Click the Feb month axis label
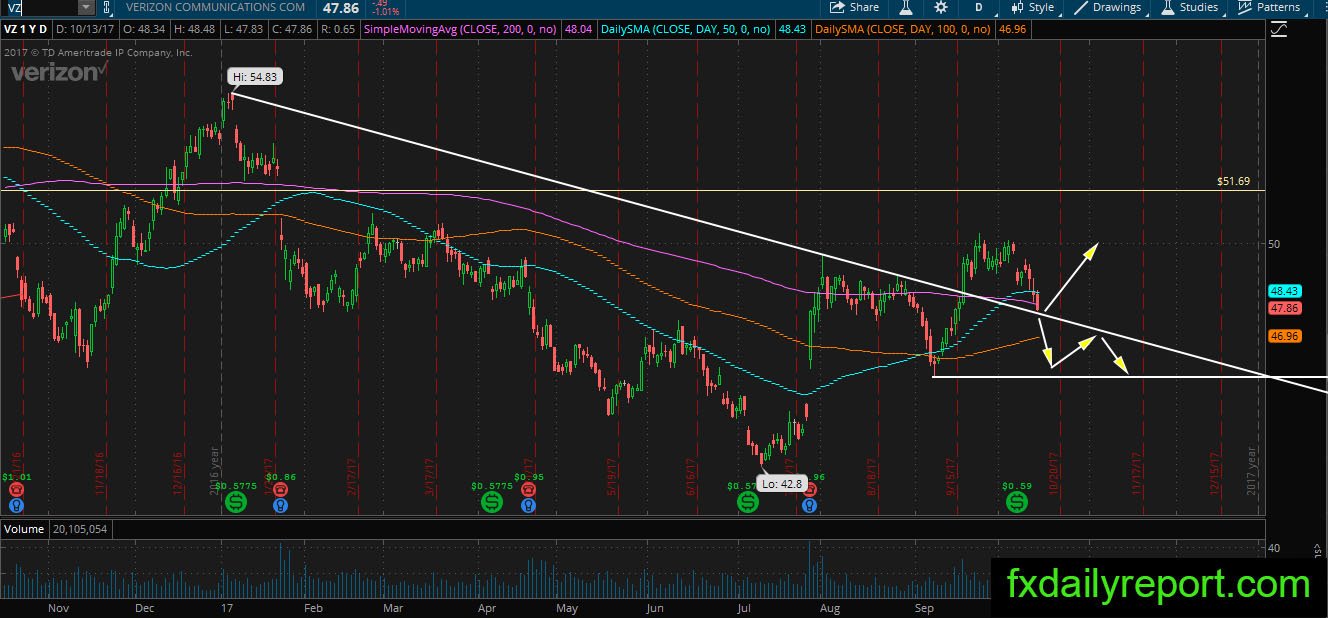 [x=313, y=607]
